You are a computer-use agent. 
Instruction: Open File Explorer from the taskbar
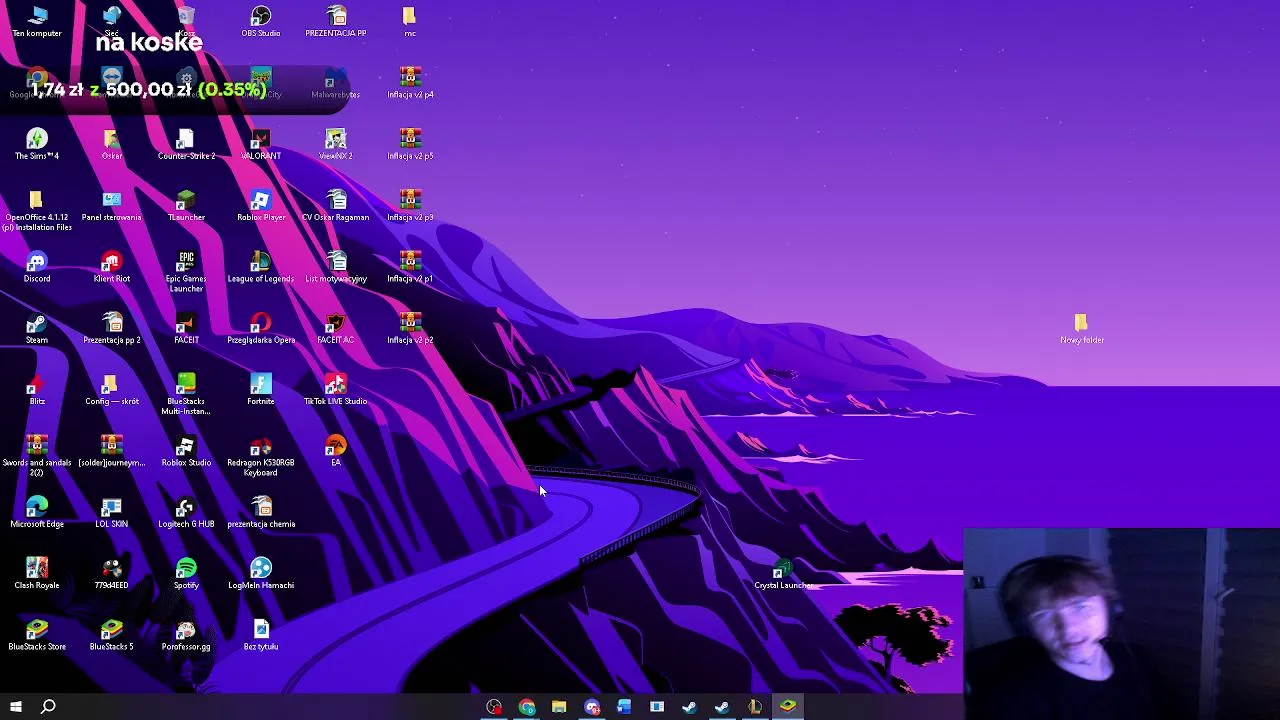(x=559, y=707)
